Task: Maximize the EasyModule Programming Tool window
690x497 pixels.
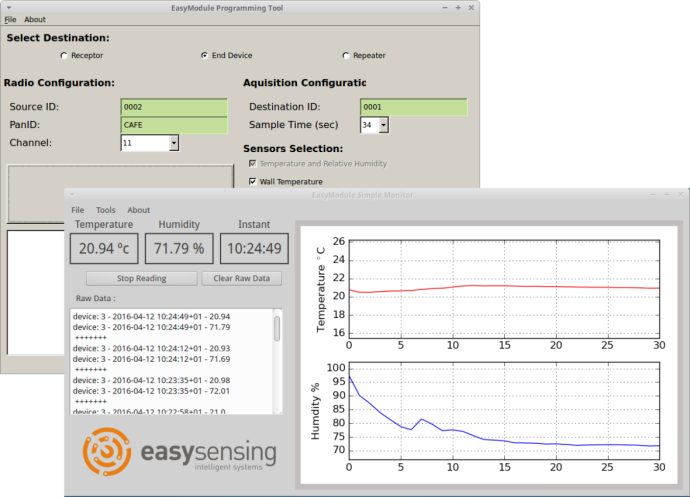Action: (458, 8)
